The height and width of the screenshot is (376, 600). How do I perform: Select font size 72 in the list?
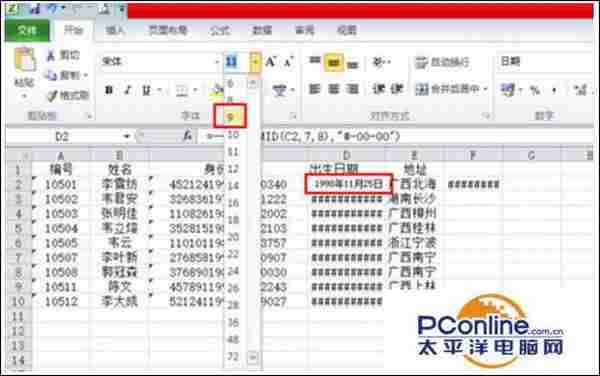coord(233,356)
